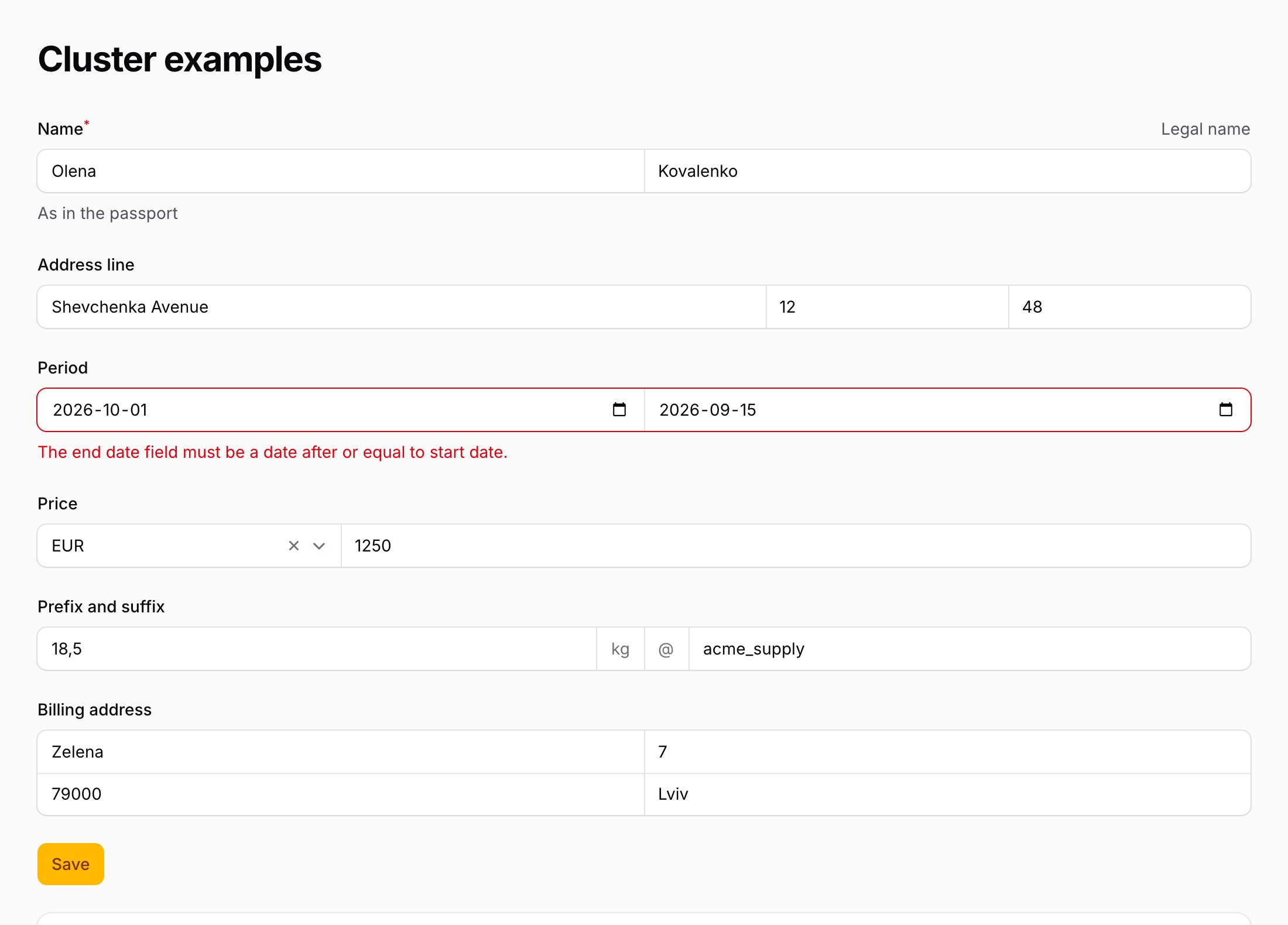Click the 'Price' label
1288x925 pixels.
coord(57,503)
